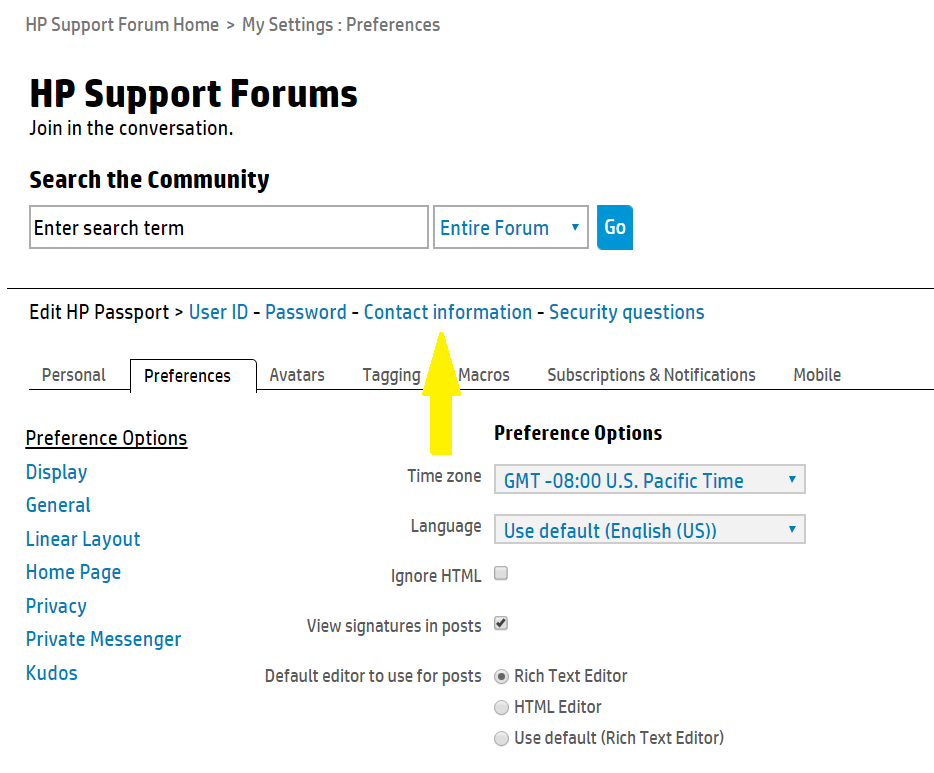Open the Private Messenger preferences
934x773 pixels.
[103, 639]
